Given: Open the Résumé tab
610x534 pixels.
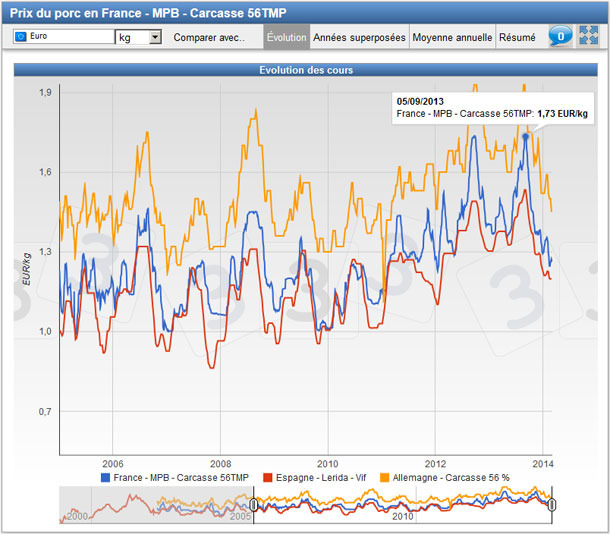Looking at the screenshot, I should click(x=517, y=37).
